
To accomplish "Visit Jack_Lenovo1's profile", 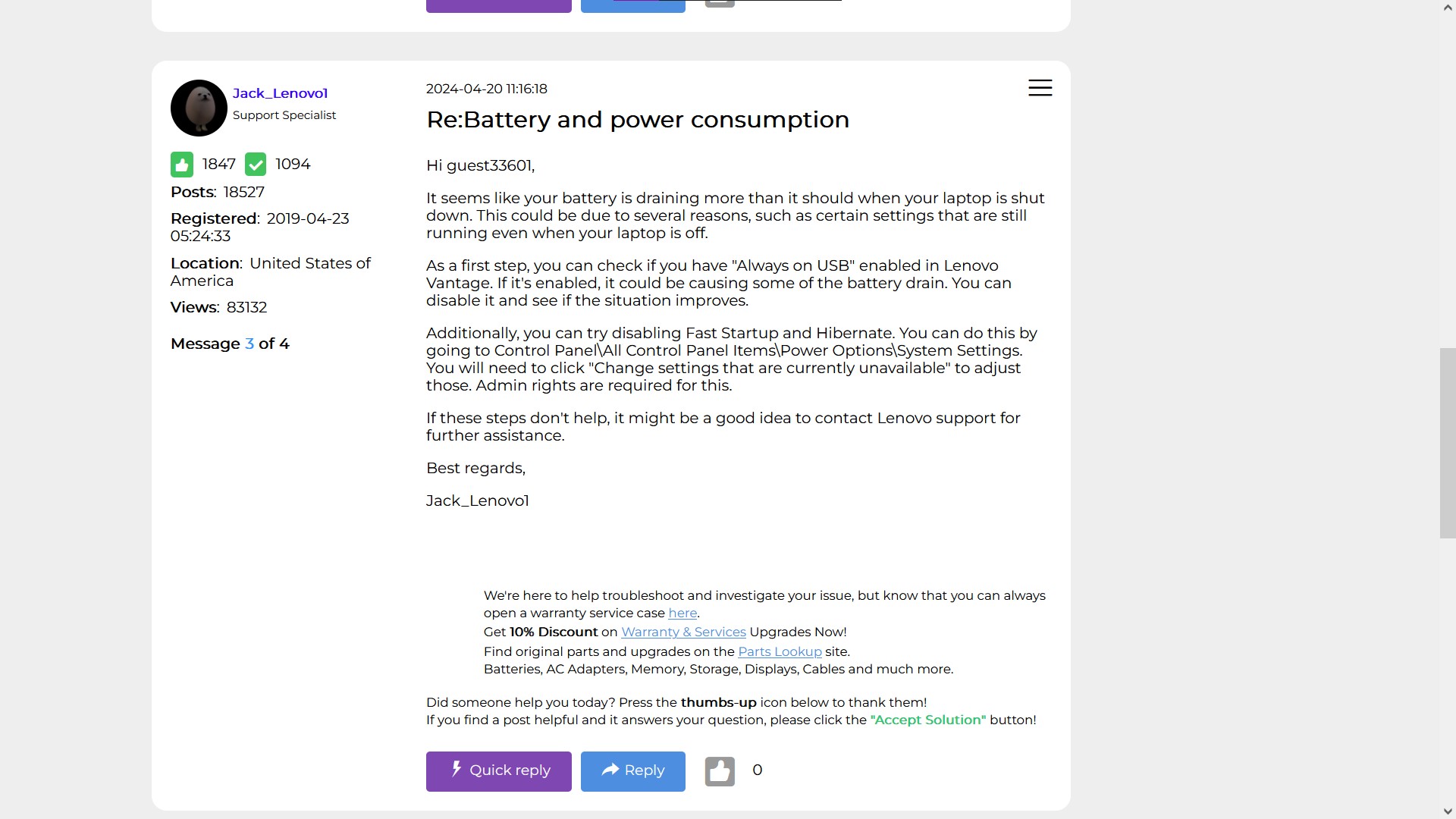I will click(x=280, y=93).
